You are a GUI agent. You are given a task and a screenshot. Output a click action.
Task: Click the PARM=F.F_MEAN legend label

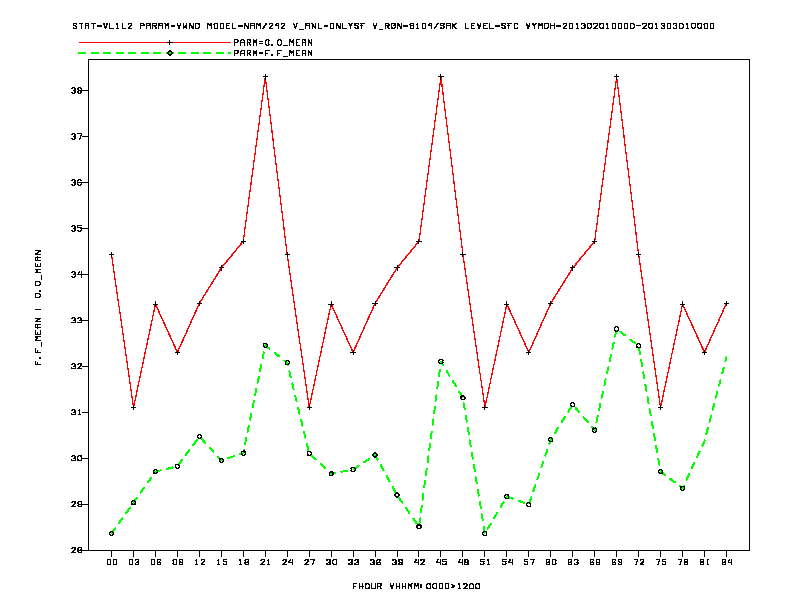pos(273,53)
